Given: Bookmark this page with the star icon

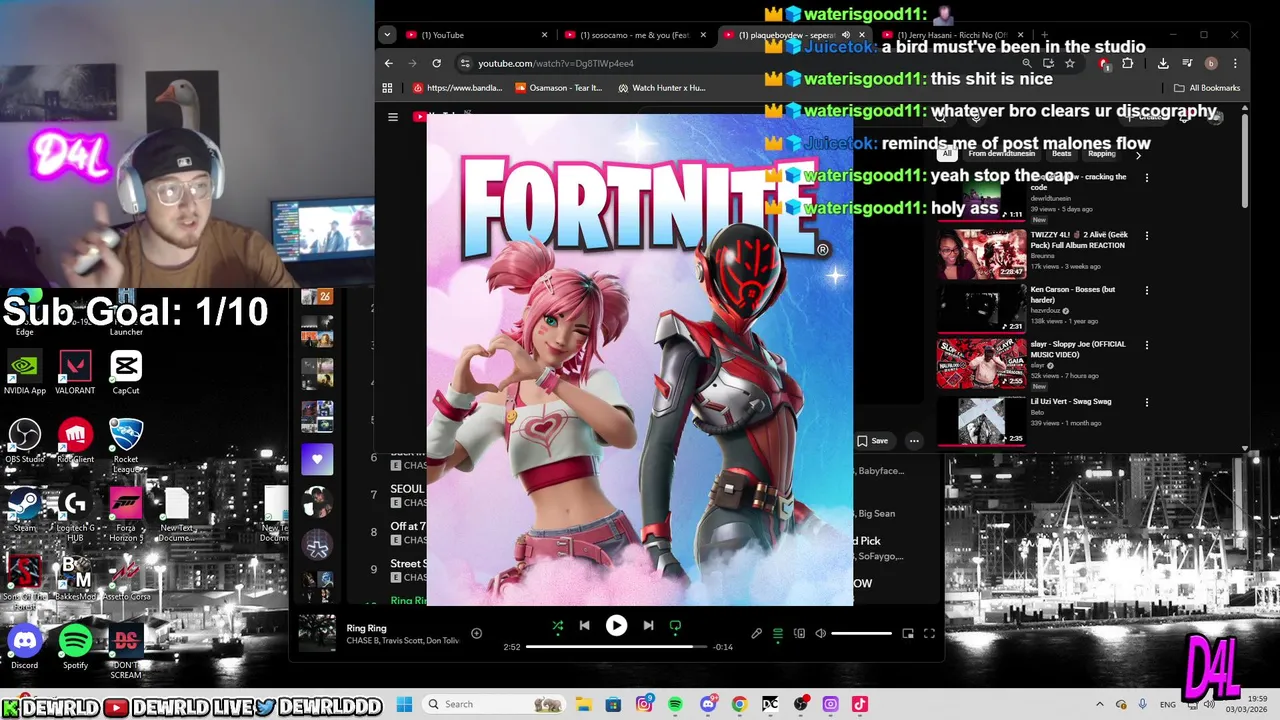Looking at the screenshot, I should pyautogui.click(x=1070, y=63).
